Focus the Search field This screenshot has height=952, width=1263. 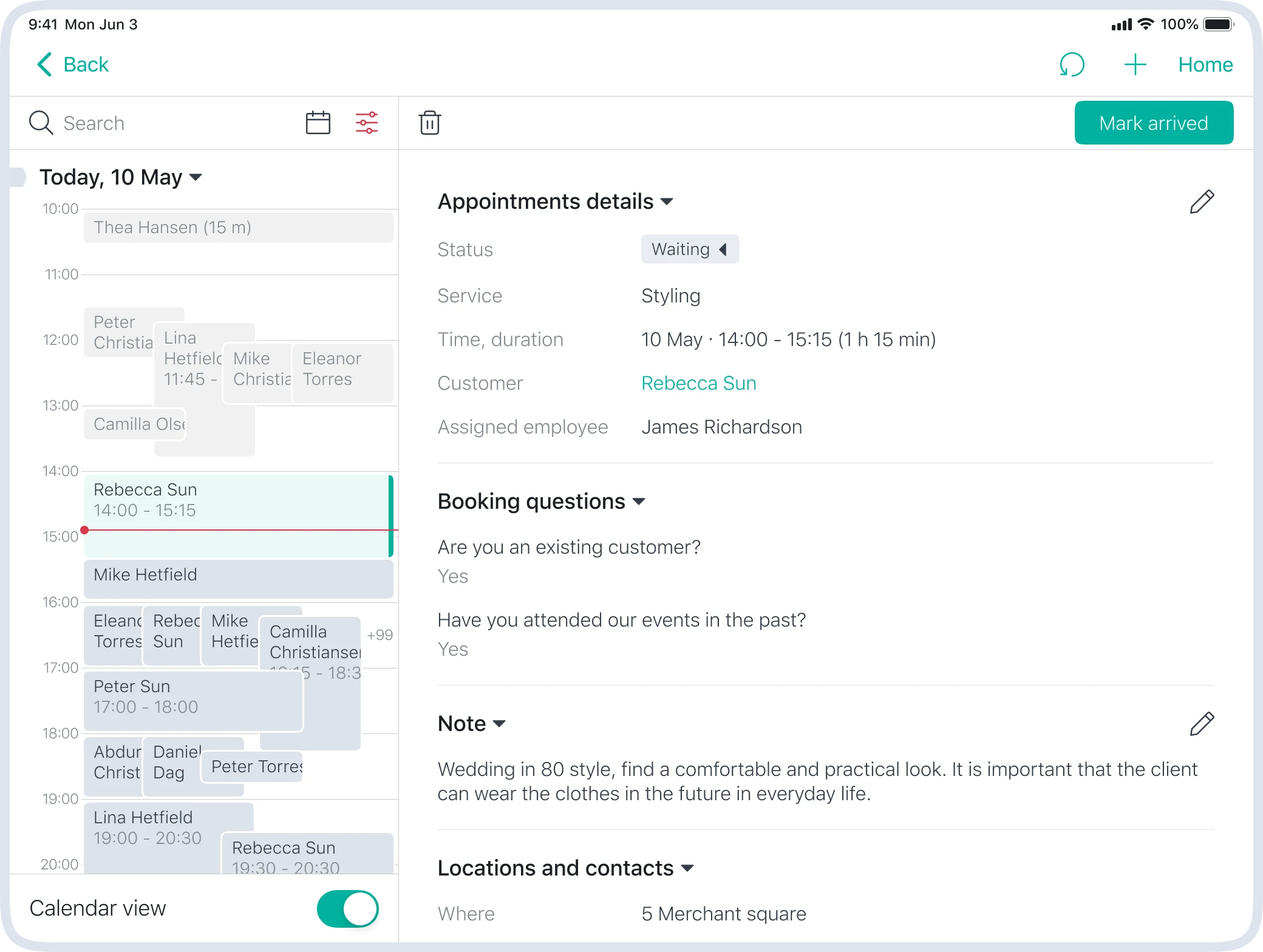click(x=164, y=123)
